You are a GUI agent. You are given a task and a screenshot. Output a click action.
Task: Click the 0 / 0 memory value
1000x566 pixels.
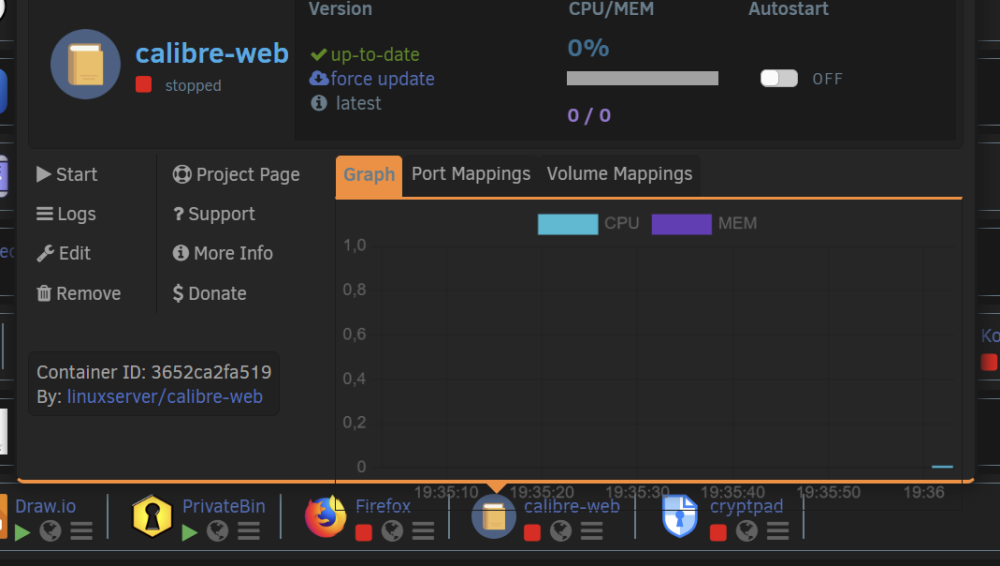point(589,115)
